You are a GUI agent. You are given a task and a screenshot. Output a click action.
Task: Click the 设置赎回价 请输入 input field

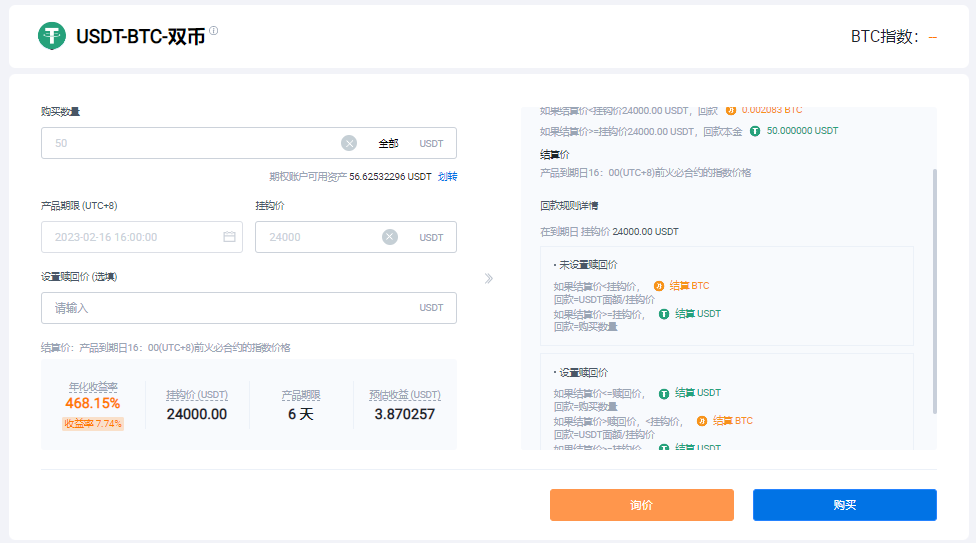[249, 308]
